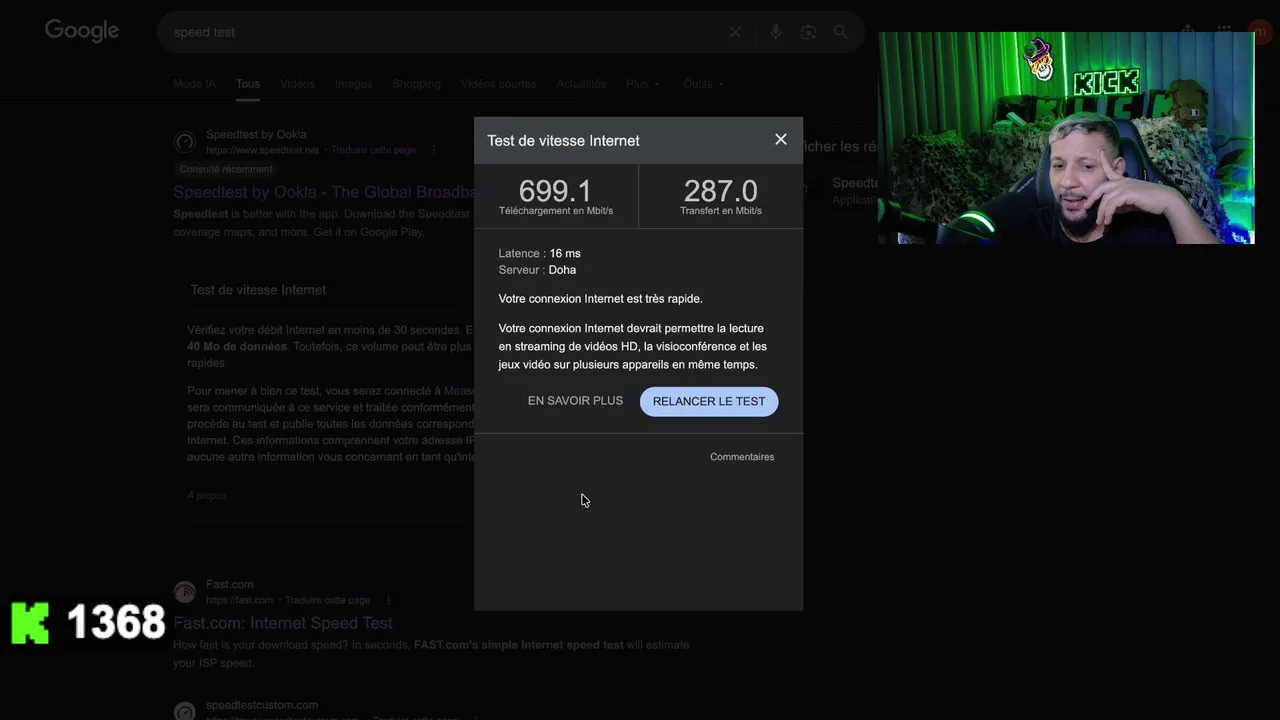Expand the Plus dropdown
Image resolution: width=1280 pixels, height=720 pixels.
[642, 84]
